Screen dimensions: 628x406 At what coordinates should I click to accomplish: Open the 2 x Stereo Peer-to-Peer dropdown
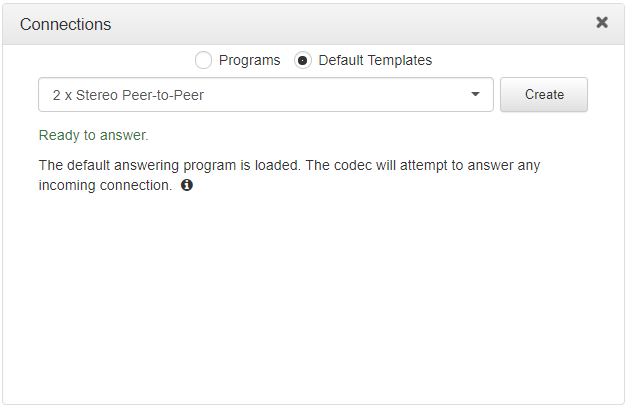click(x=265, y=95)
